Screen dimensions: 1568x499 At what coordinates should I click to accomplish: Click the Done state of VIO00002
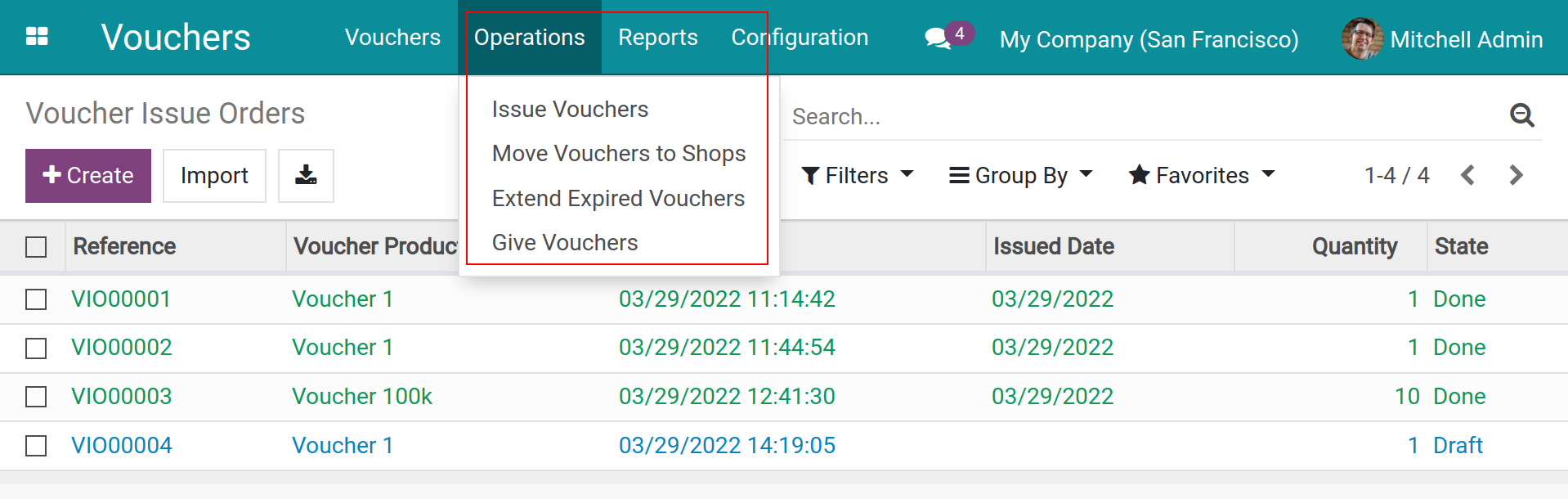(1459, 348)
